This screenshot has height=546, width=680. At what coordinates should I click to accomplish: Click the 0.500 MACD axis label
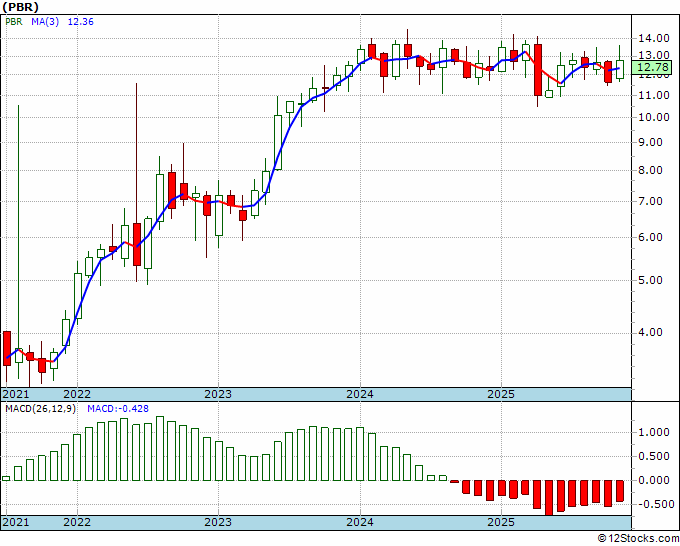654,456
